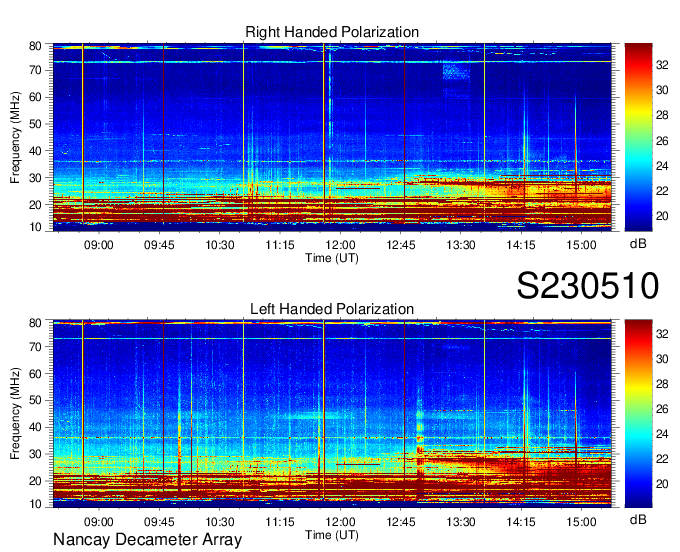
Task: Click Right Handed plot's 12:45 time tick
Action: click(401, 245)
